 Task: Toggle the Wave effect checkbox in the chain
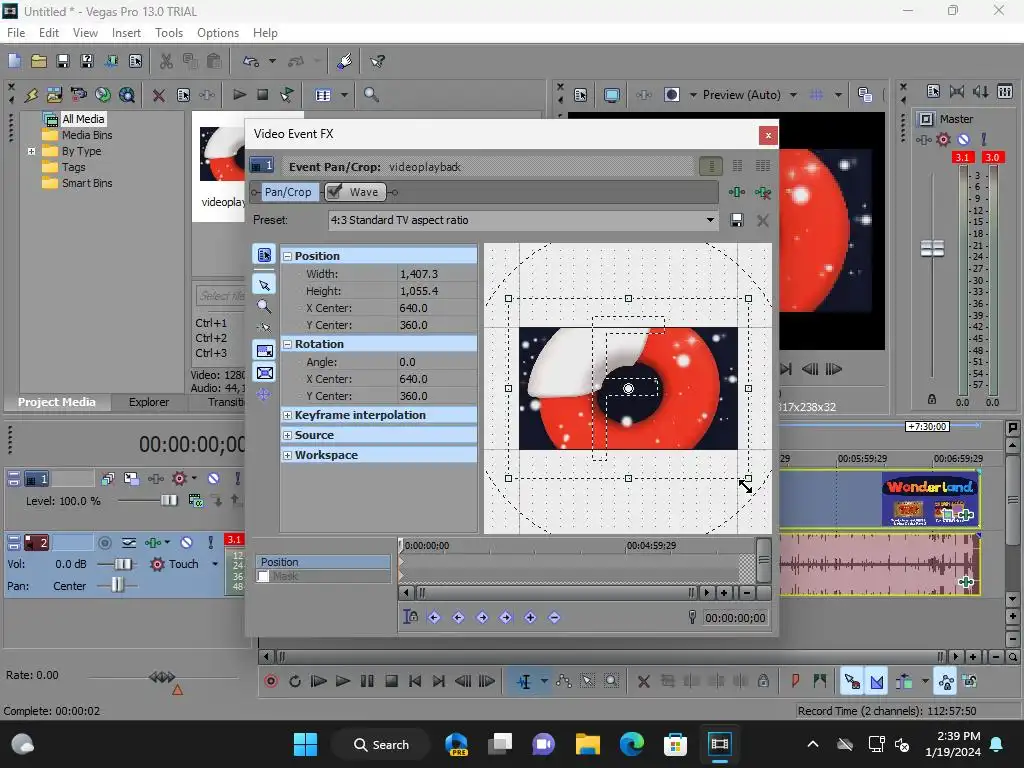pos(334,191)
